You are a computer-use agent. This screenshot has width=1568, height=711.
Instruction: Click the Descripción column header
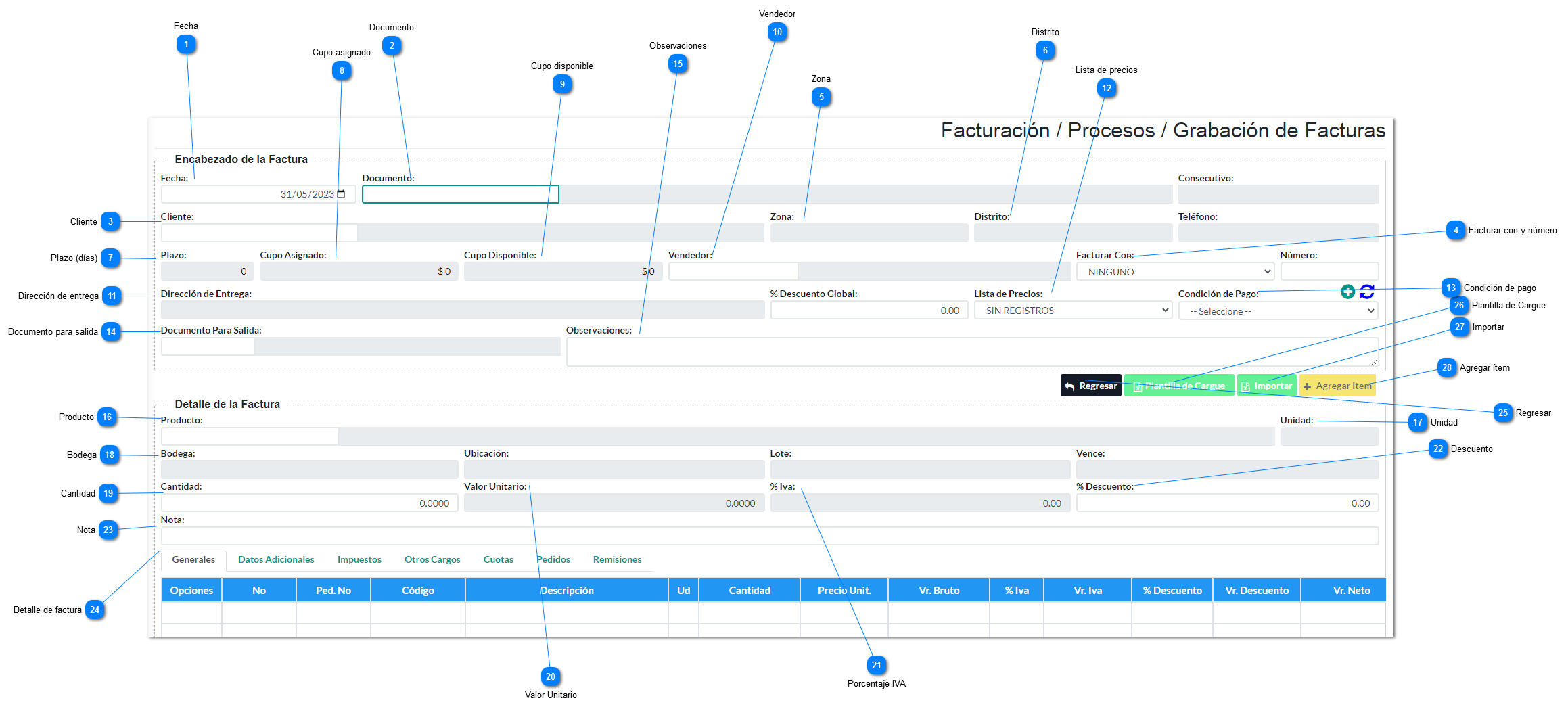[x=567, y=590]
